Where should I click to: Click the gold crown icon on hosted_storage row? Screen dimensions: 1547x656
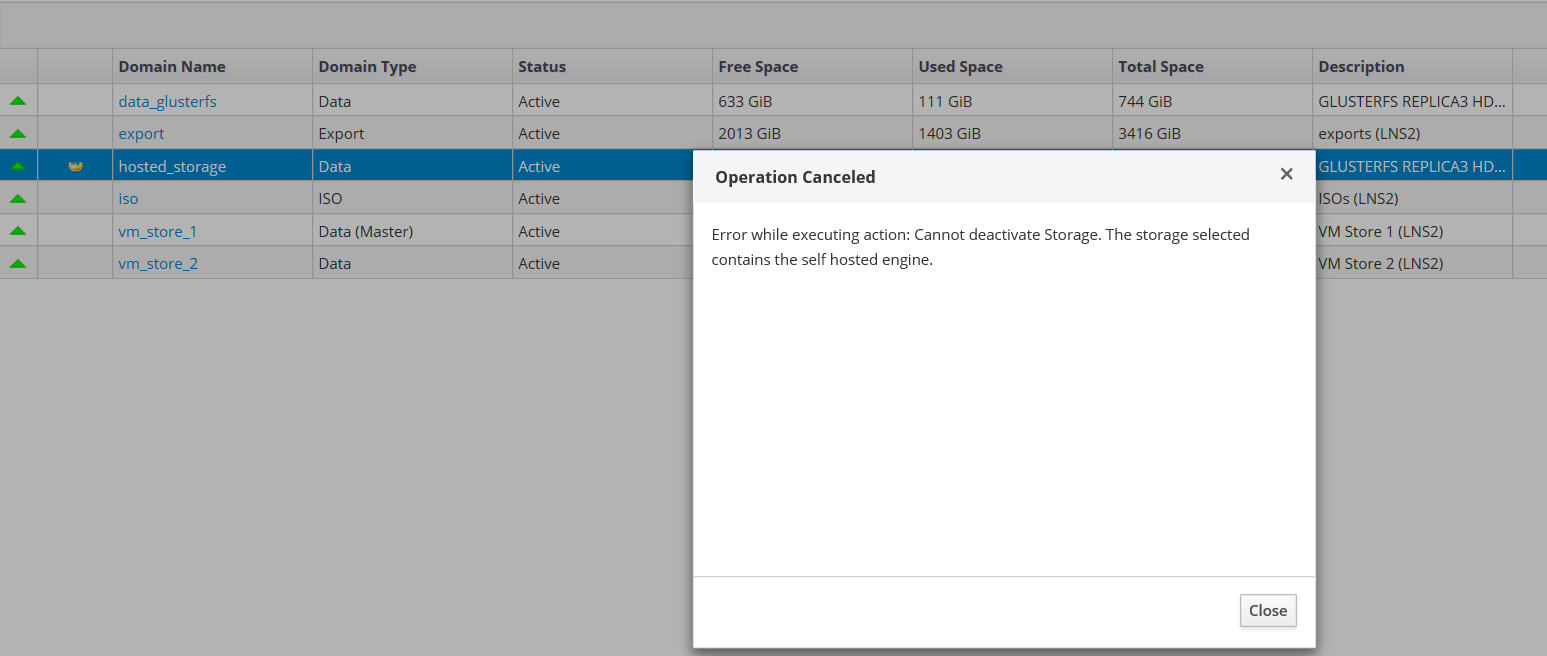tap(75, 166)
